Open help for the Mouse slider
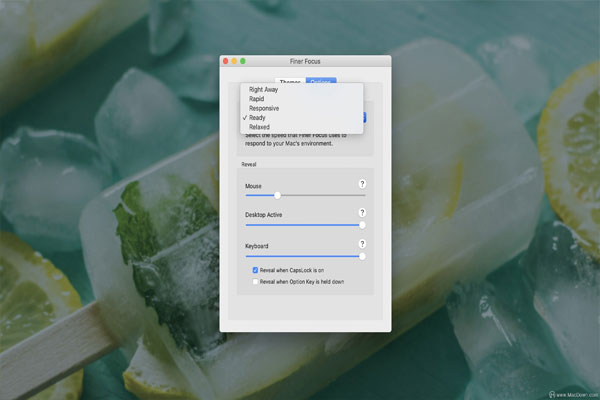600x400 pixels. (362, 184)
